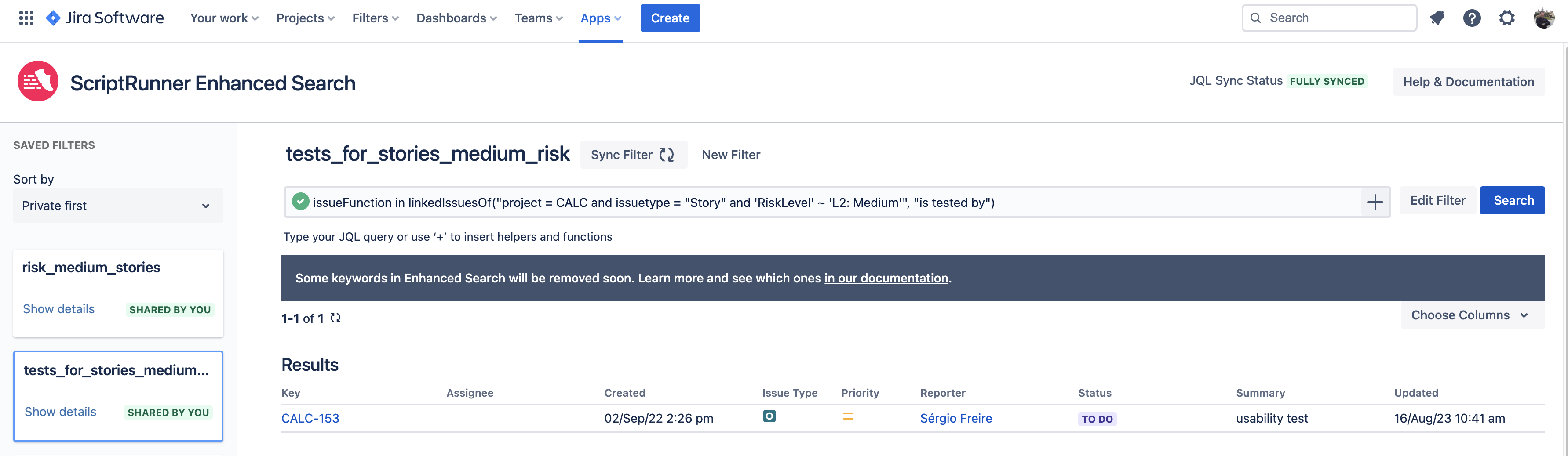The image size is (1568, 456).
Task: Click the search magnifier icon in top bar
Action: (x=1256, y=18)
